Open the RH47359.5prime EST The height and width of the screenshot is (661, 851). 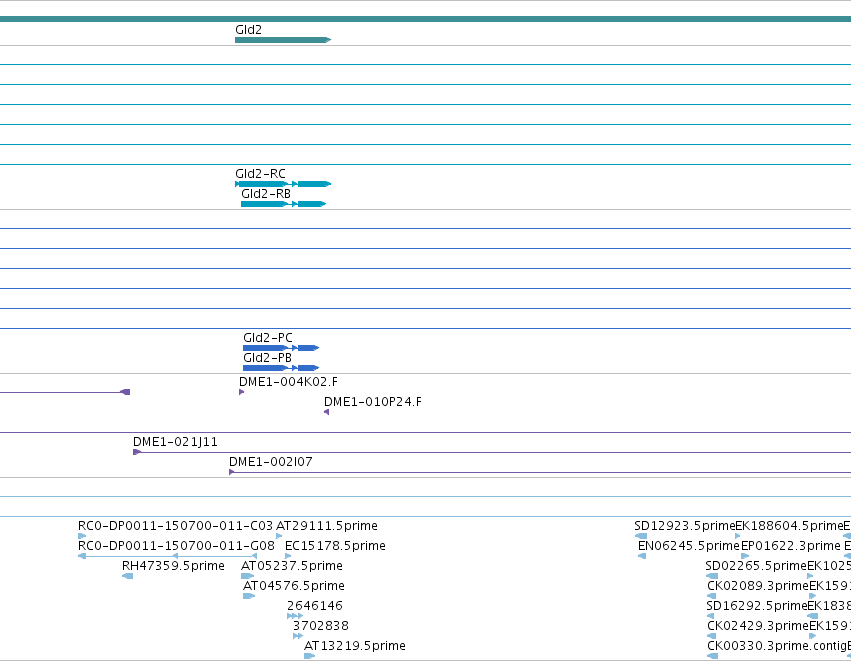128,576
